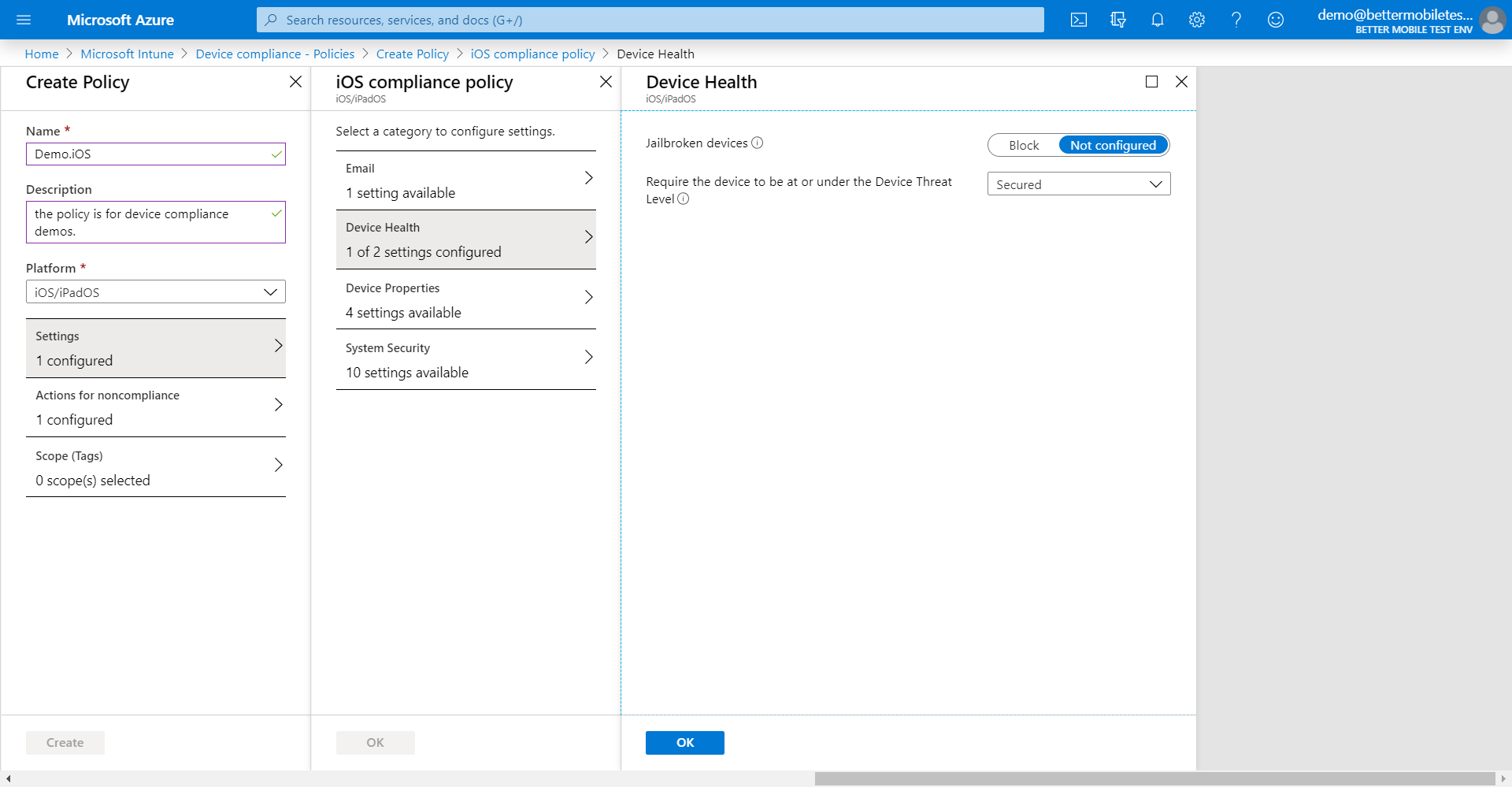Go to Create Policy breadcrumb

pyautogui.click(x=413, y=54)
